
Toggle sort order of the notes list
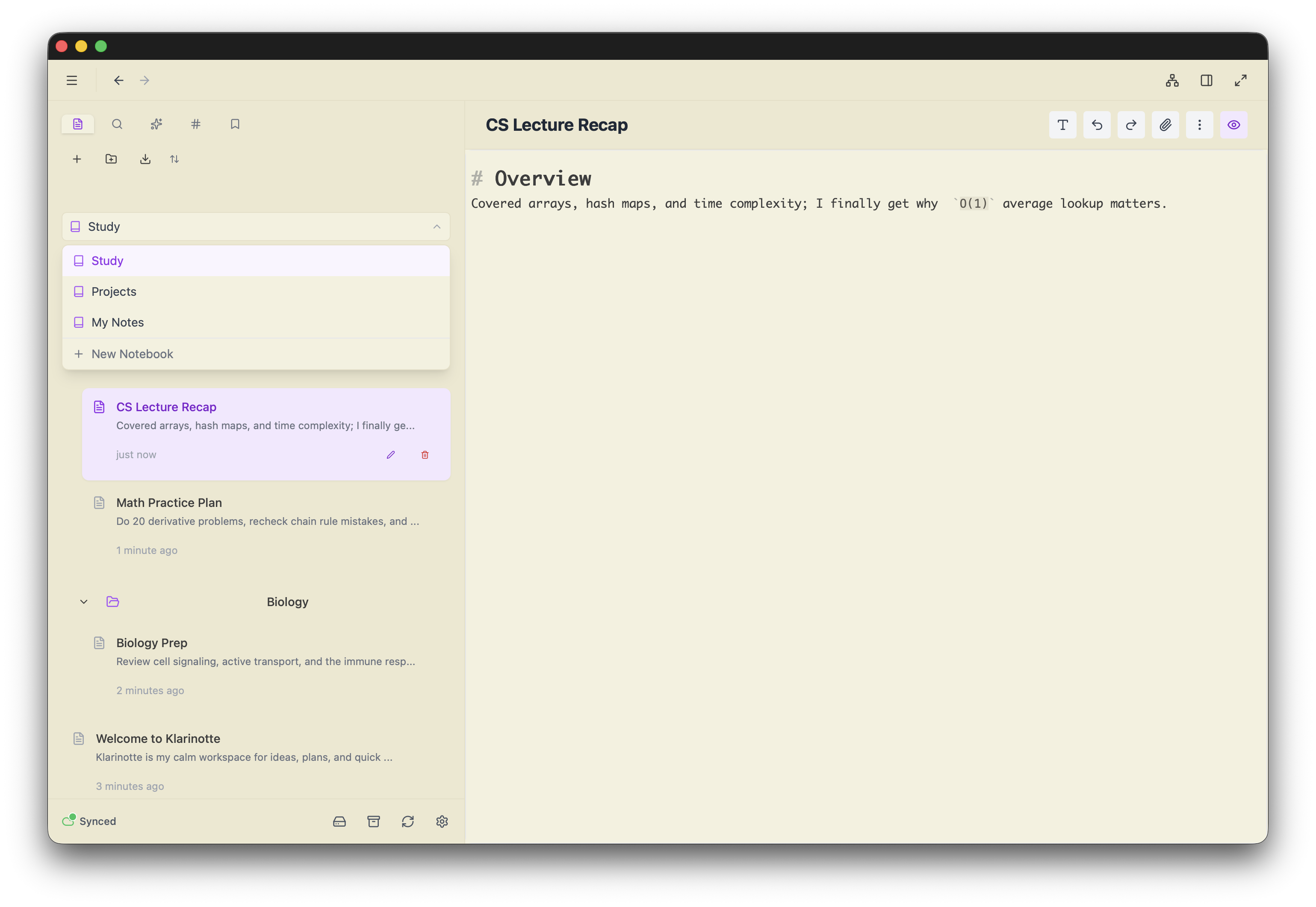click(x=174, y=159)
